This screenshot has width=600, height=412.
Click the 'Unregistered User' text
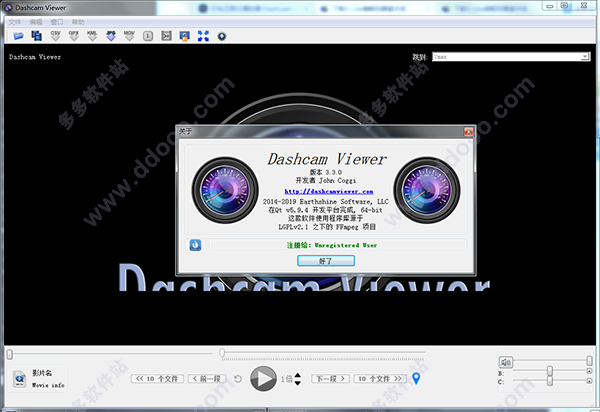point(346,245)
